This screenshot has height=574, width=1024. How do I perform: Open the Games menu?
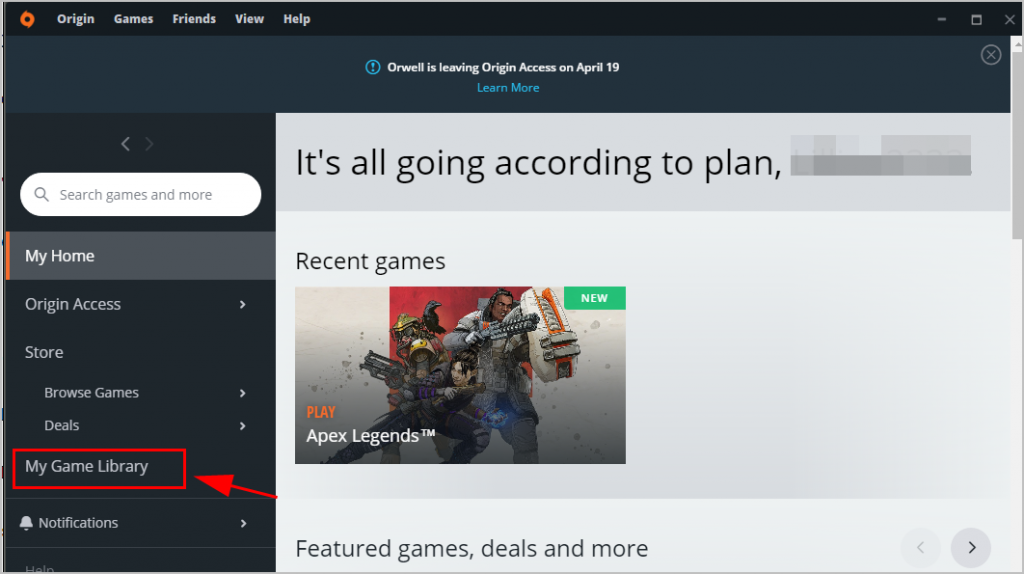[133, 19]
